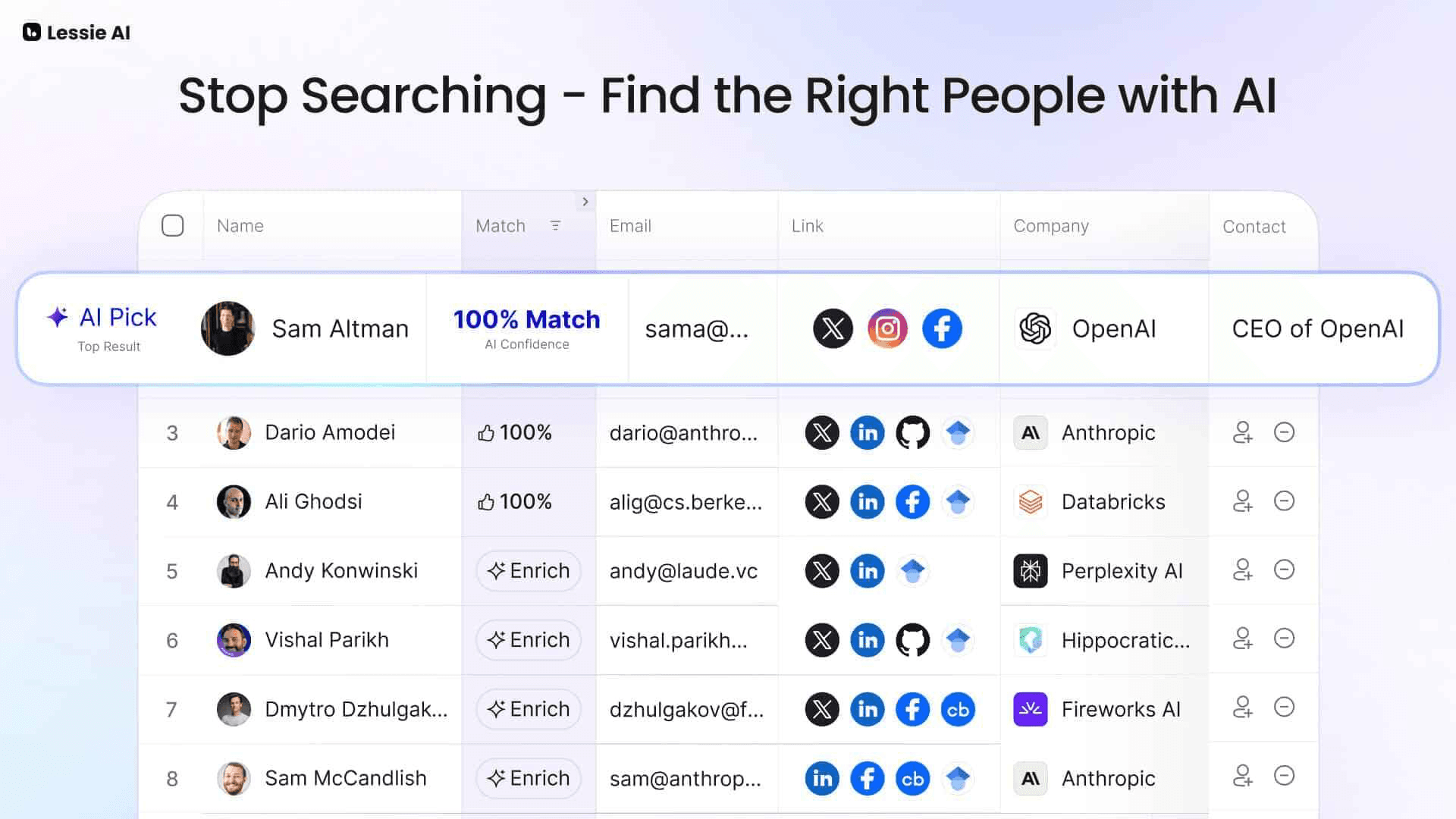Click the Crunchbase icon for Sam McCandlish
This screenshot has height=819, width=1456.
click(913, 778)
